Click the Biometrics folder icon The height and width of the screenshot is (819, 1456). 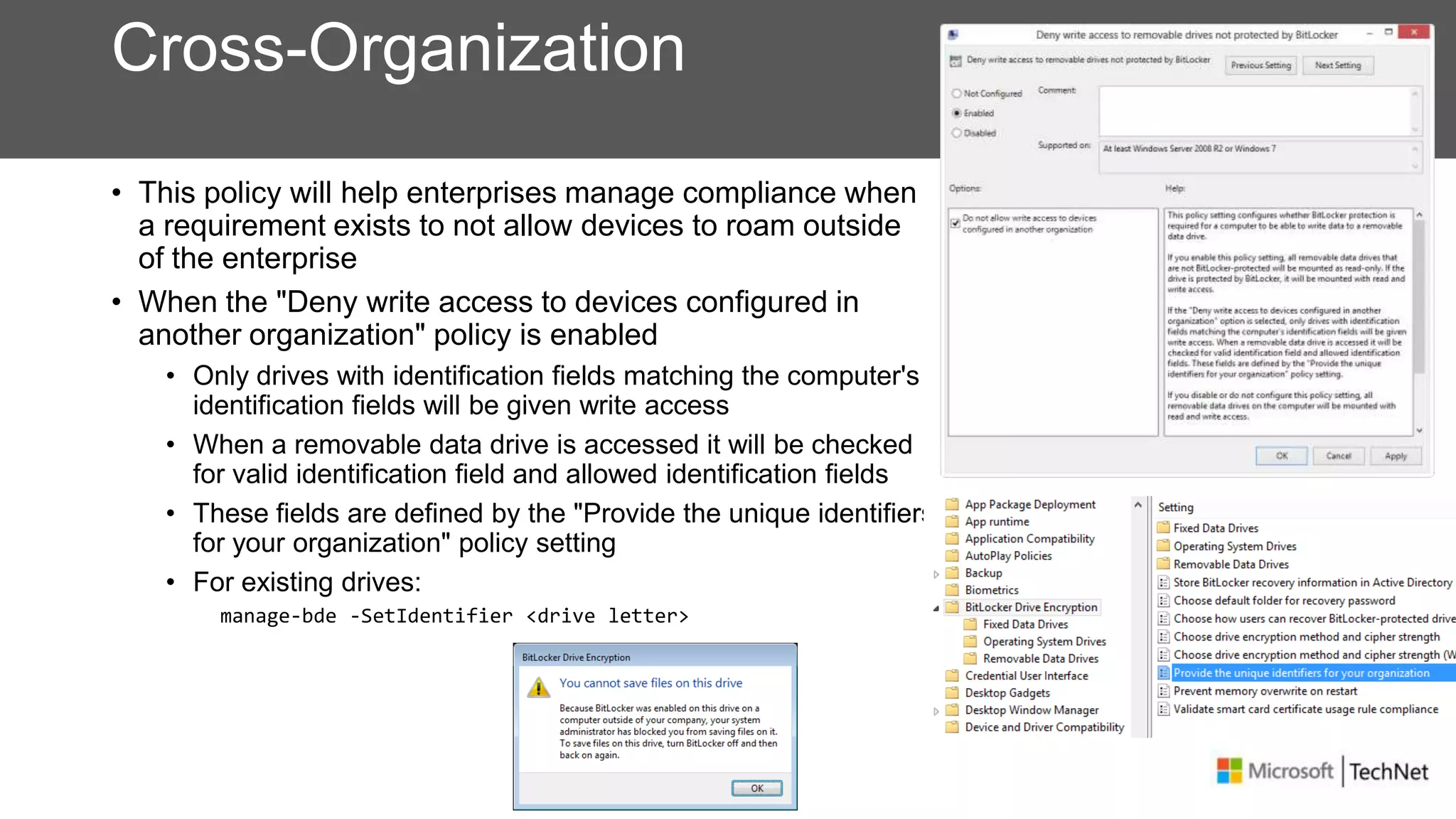coord(952,589)
